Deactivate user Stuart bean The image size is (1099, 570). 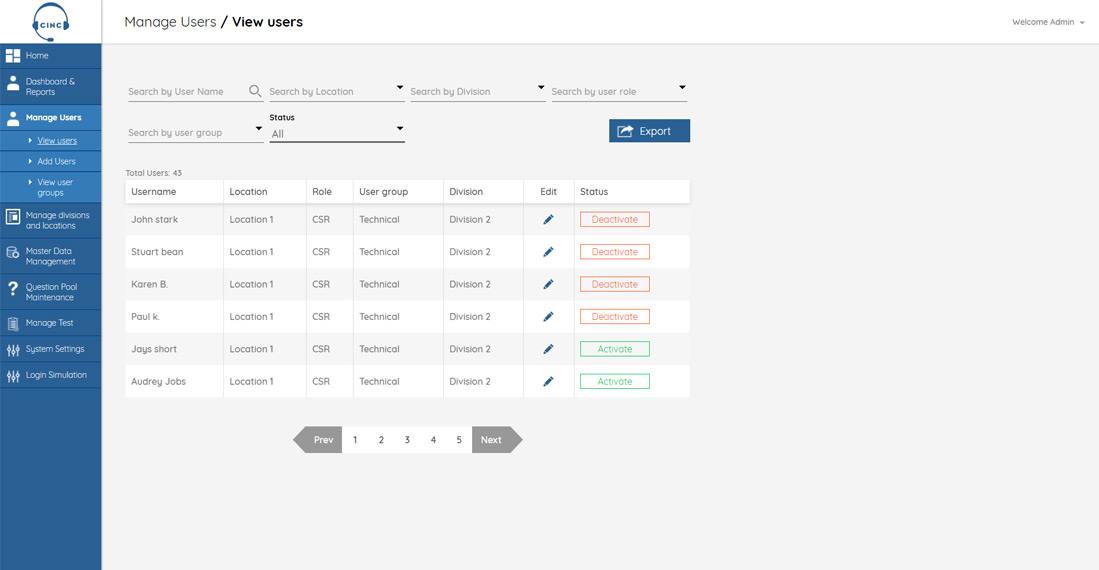pos(615,252)
